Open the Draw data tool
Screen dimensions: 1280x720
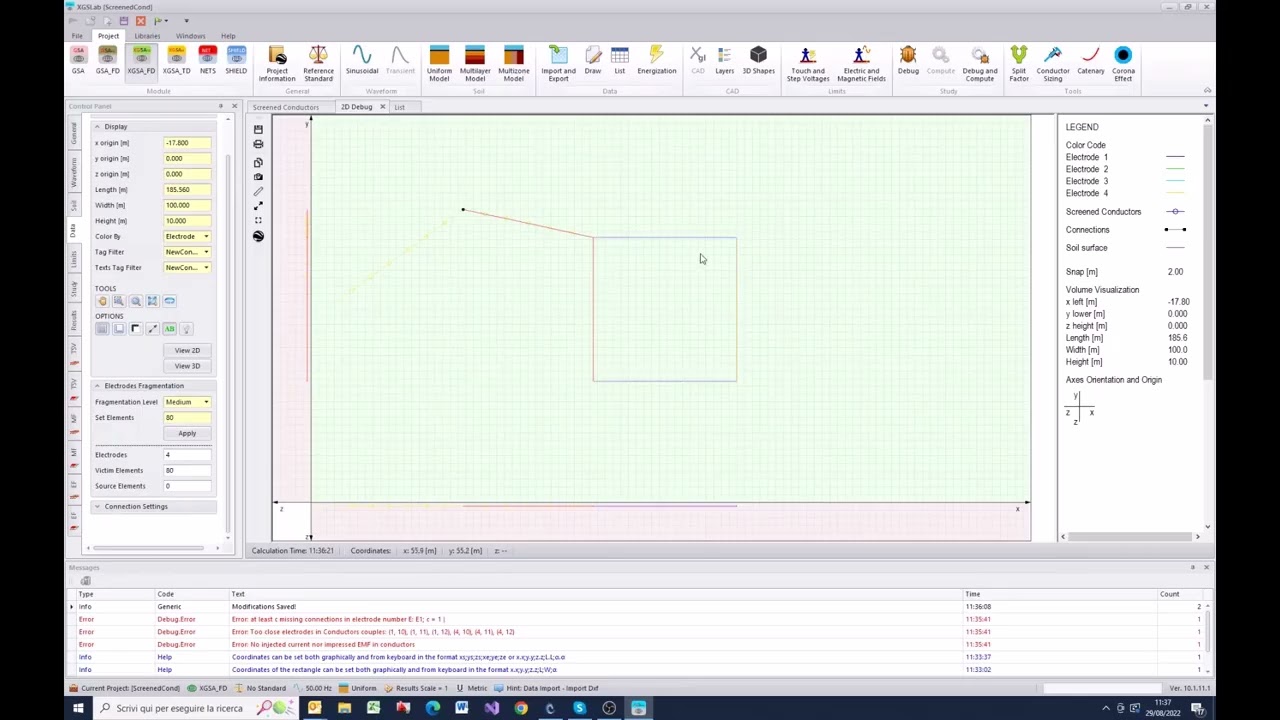[x=593, y=60]
